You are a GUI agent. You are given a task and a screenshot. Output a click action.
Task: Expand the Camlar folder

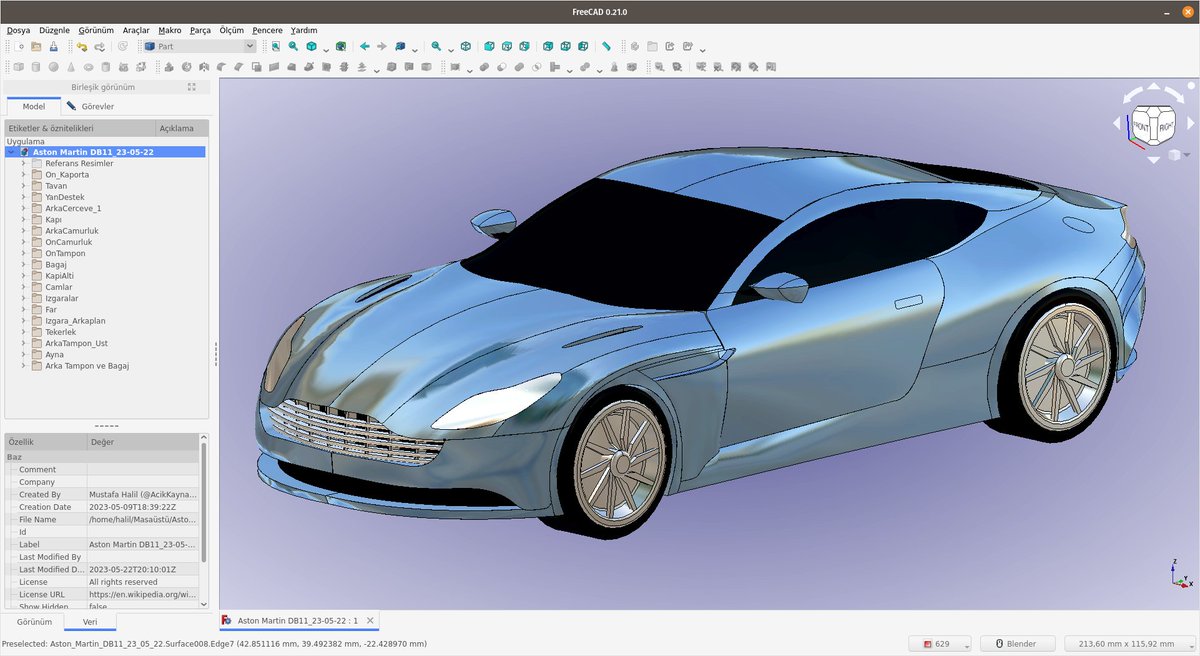point(23,287)
